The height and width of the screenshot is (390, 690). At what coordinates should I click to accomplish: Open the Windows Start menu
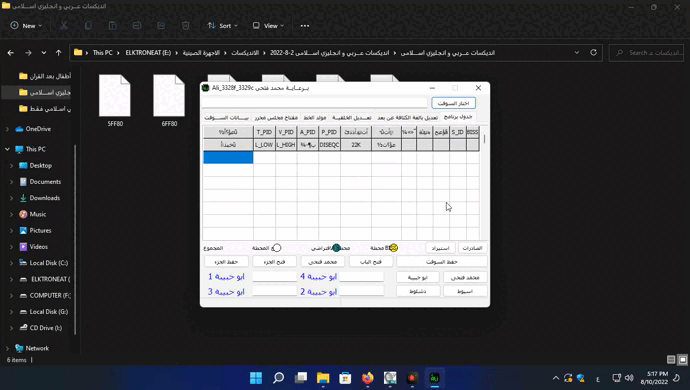256,378
